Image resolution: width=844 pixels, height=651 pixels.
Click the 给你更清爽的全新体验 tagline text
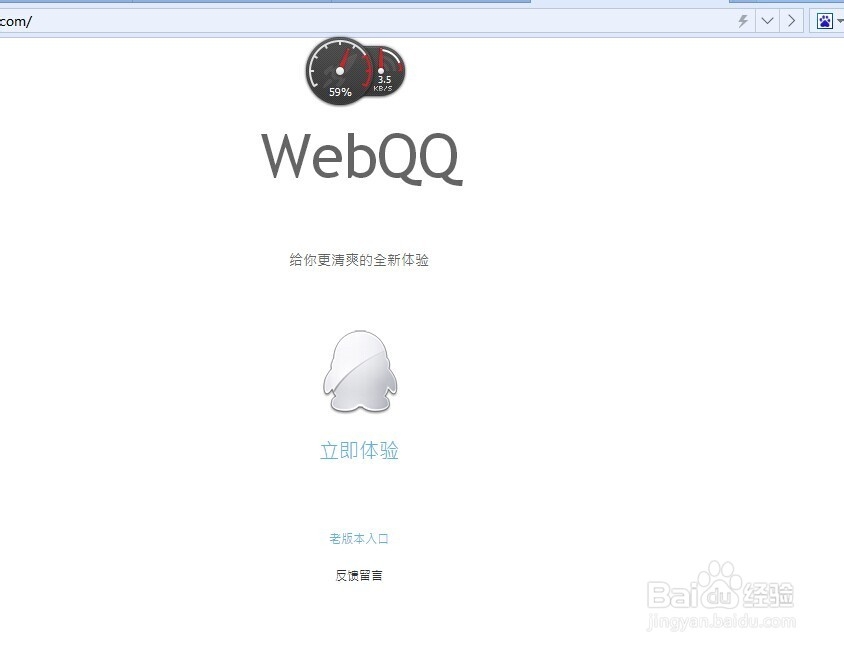[x=358, y=260]
